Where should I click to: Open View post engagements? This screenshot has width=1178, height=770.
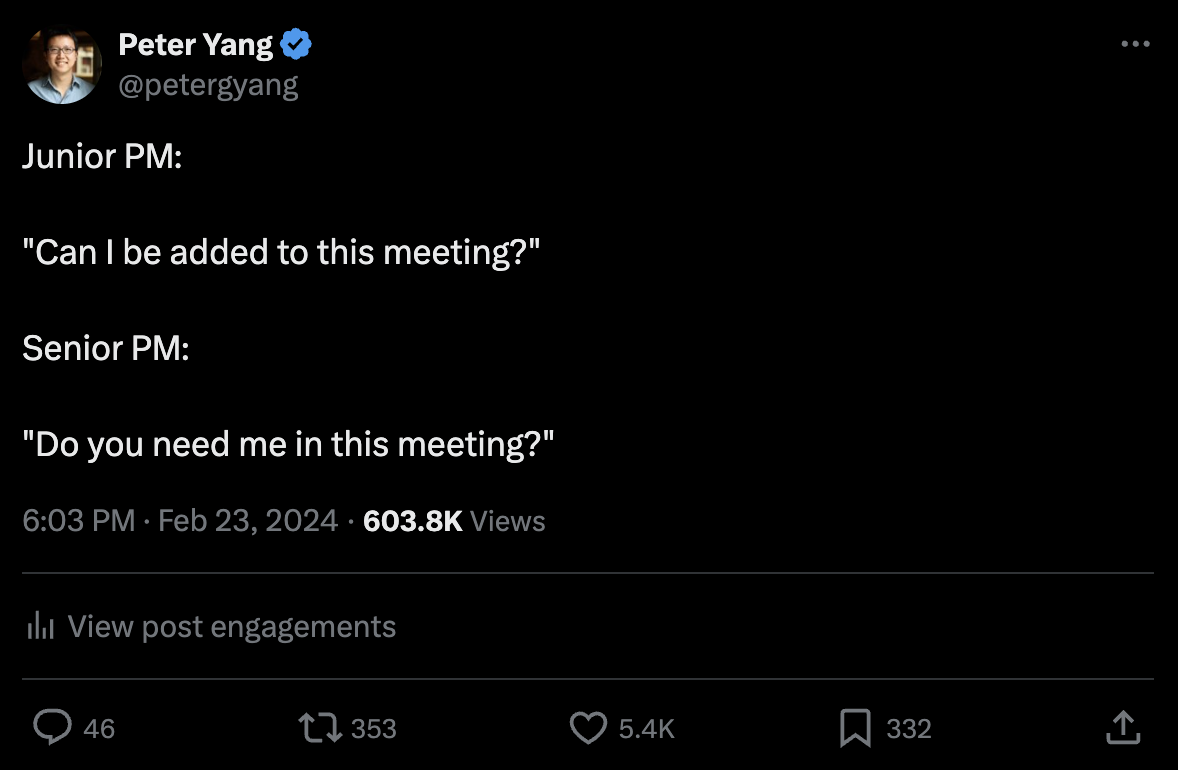[x=232, y=627]
